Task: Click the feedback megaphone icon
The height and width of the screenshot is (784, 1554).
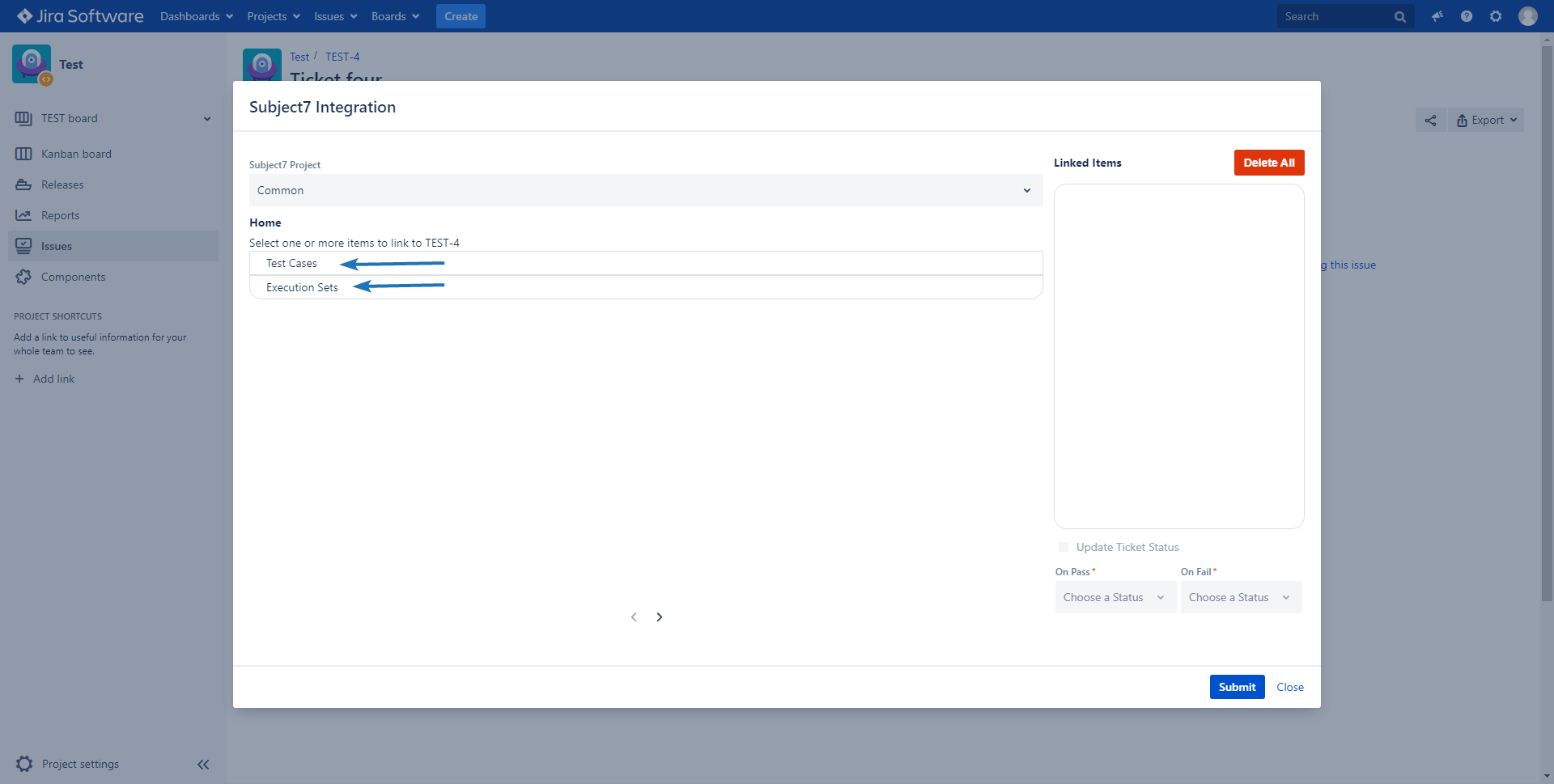Action: coord(1437,16)
